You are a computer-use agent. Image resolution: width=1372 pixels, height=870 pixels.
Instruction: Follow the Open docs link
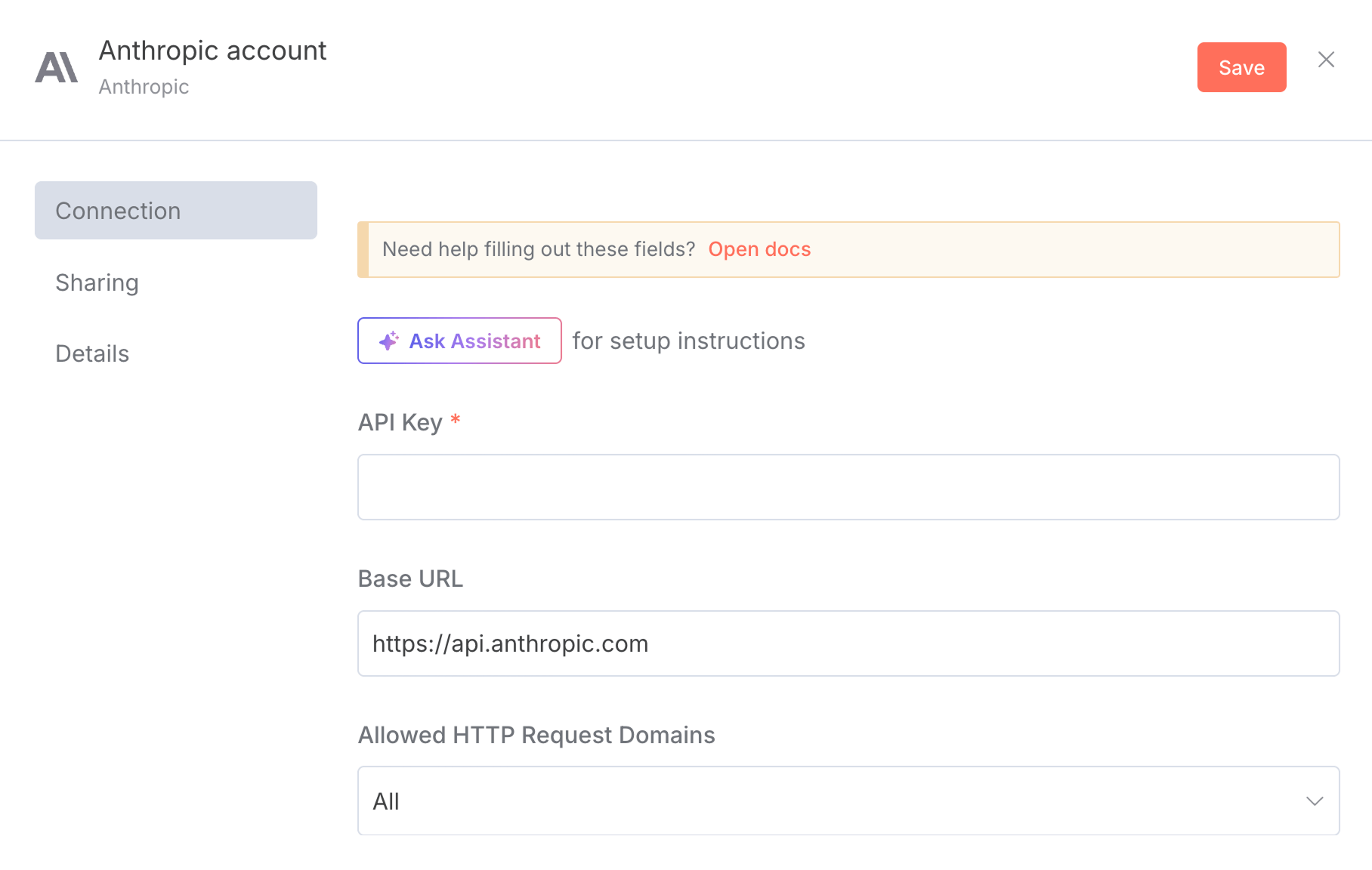[759, 249]
